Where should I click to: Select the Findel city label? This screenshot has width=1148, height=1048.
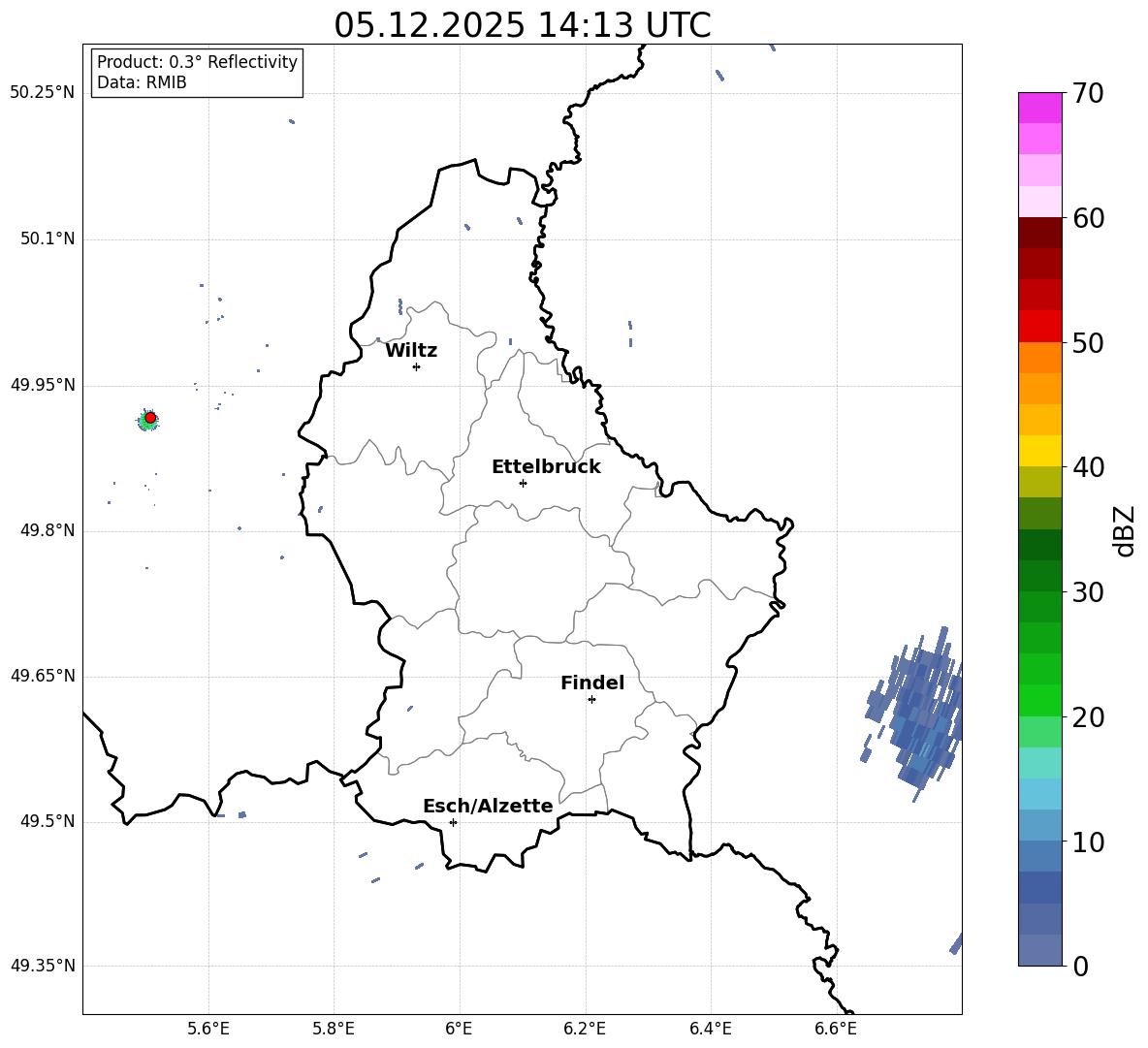tap(592, 683)
